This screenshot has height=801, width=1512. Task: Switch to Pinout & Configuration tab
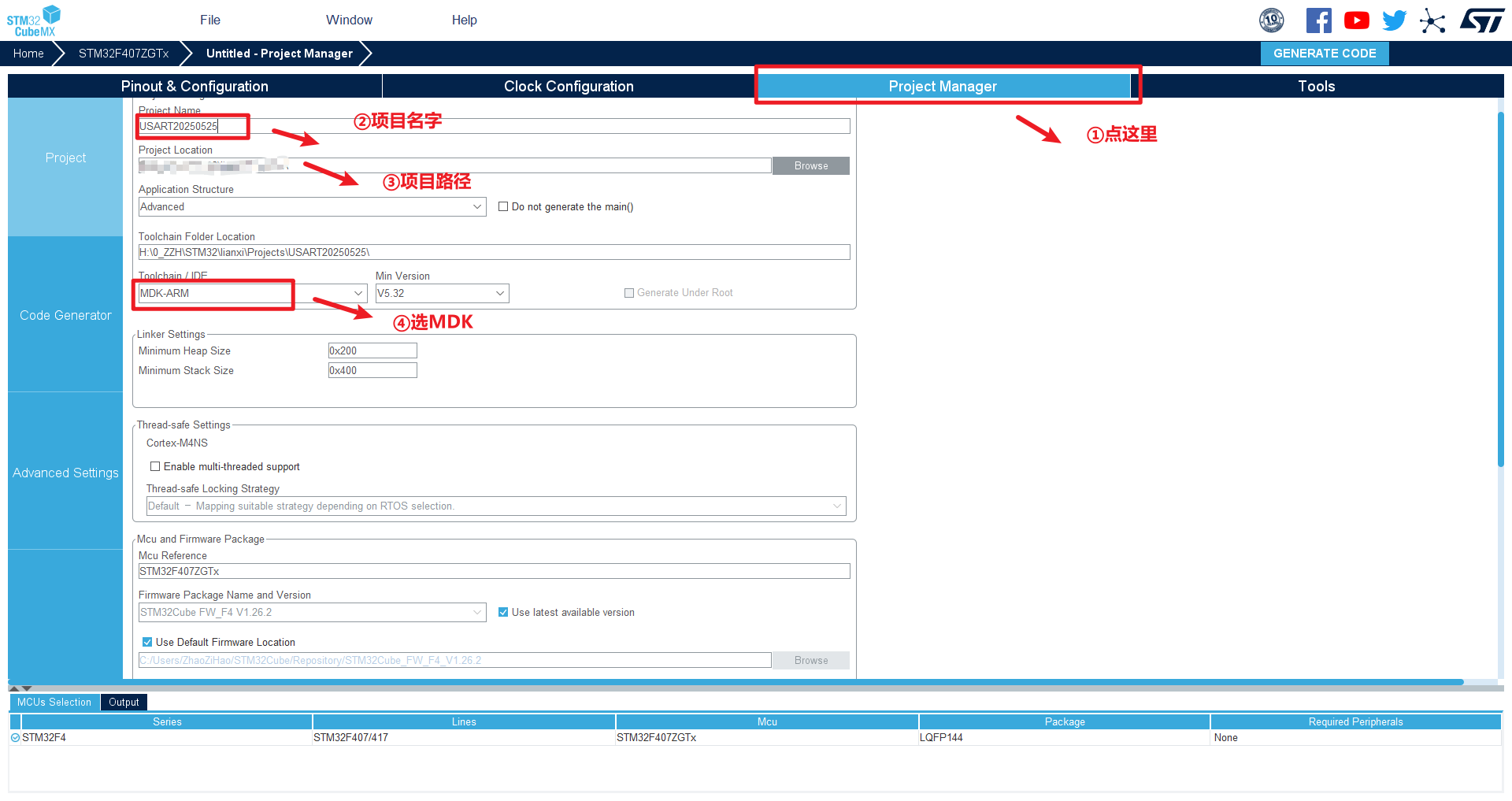(x=195, y=87)
